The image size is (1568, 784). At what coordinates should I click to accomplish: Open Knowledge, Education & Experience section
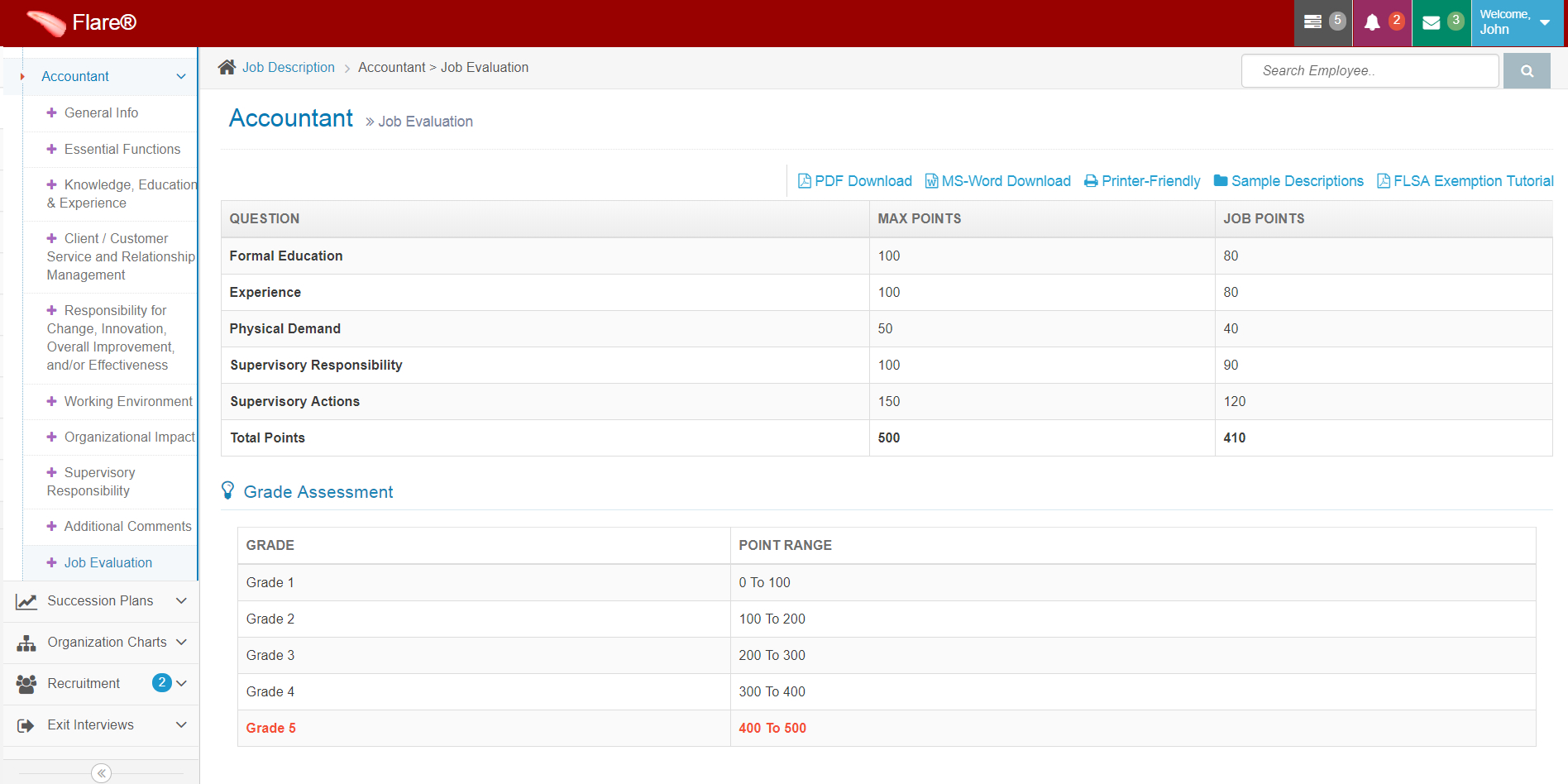[x=122, y=194]
